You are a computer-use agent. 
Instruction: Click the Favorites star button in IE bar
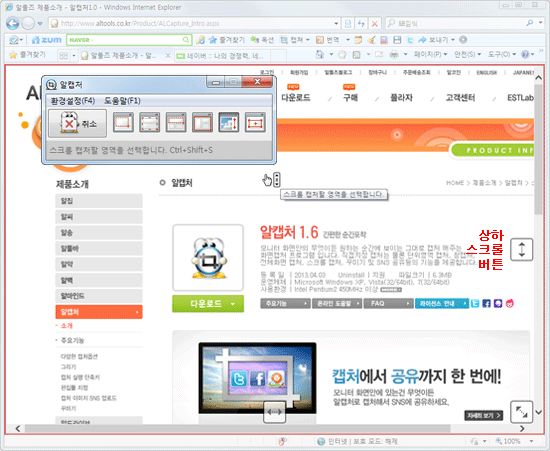tap(27, 55)
